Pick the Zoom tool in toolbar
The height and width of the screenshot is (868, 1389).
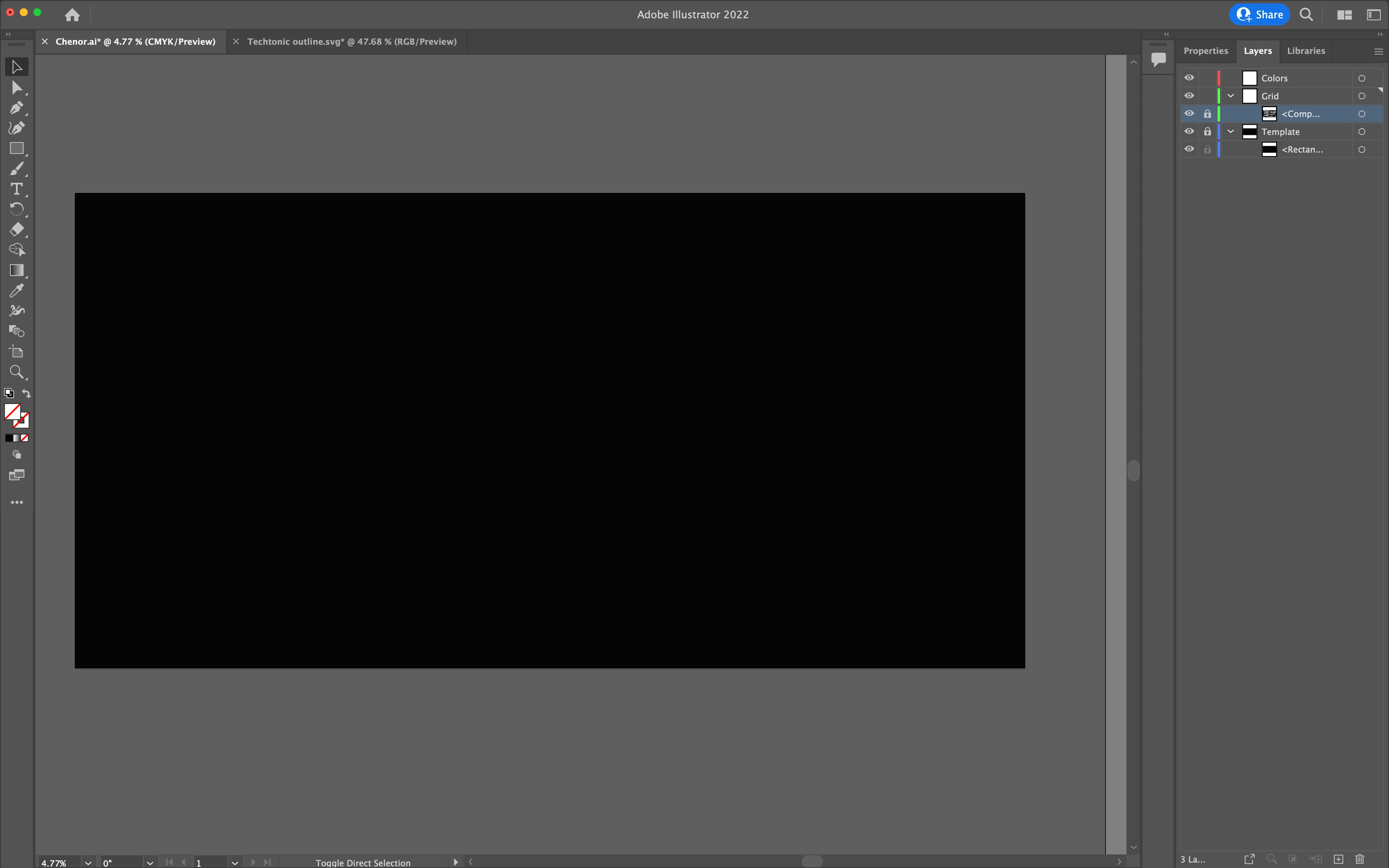point(16,372)
